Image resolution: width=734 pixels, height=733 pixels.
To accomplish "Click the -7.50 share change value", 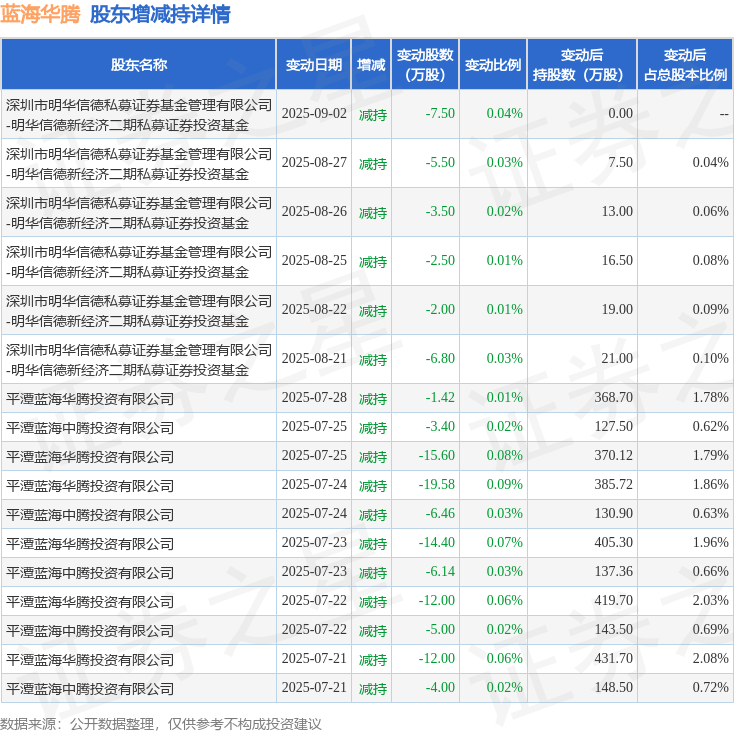I will click(440, 114).
